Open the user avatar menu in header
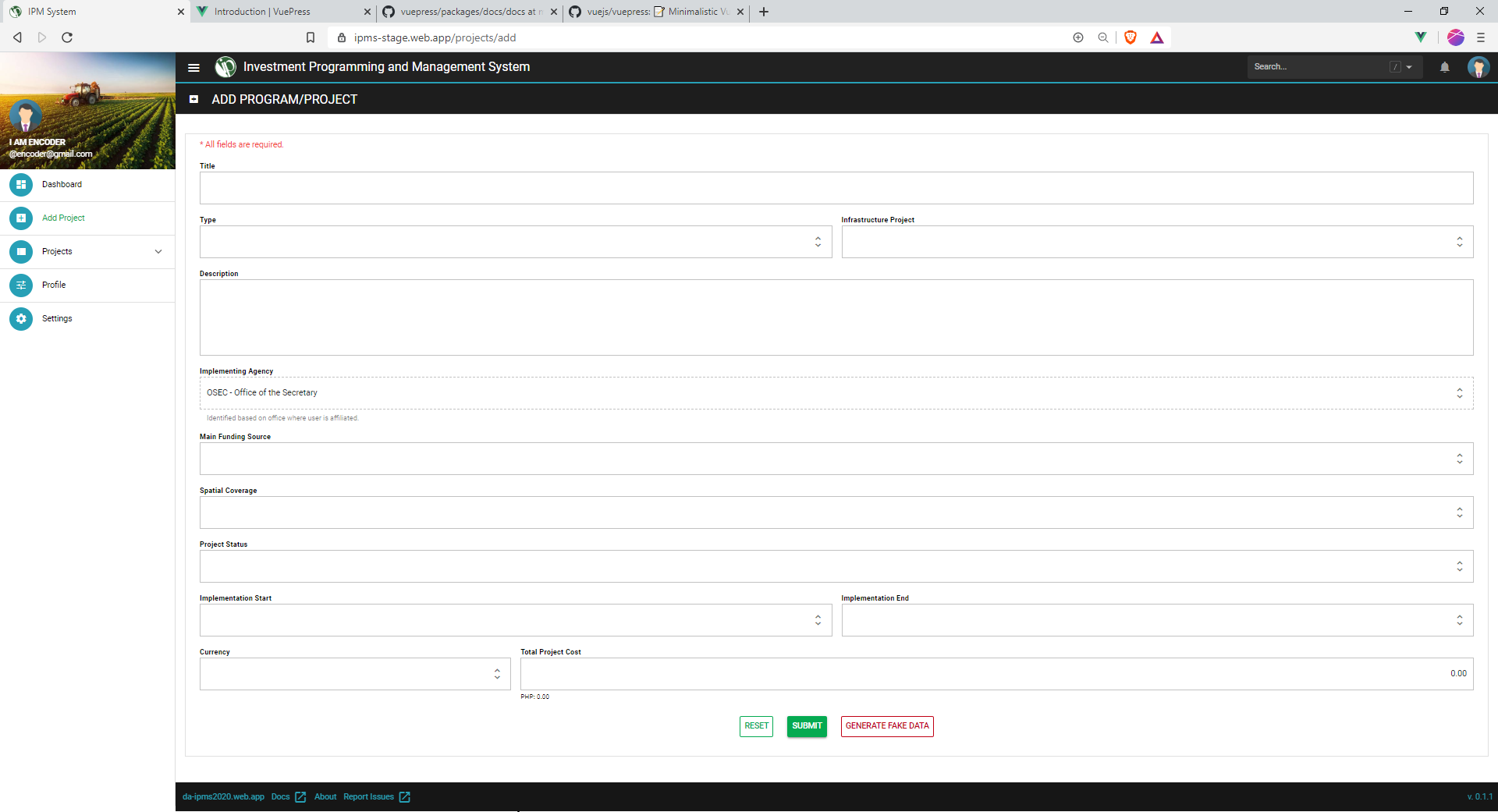Screen dimensions: 1498x812 point(1478,67)
